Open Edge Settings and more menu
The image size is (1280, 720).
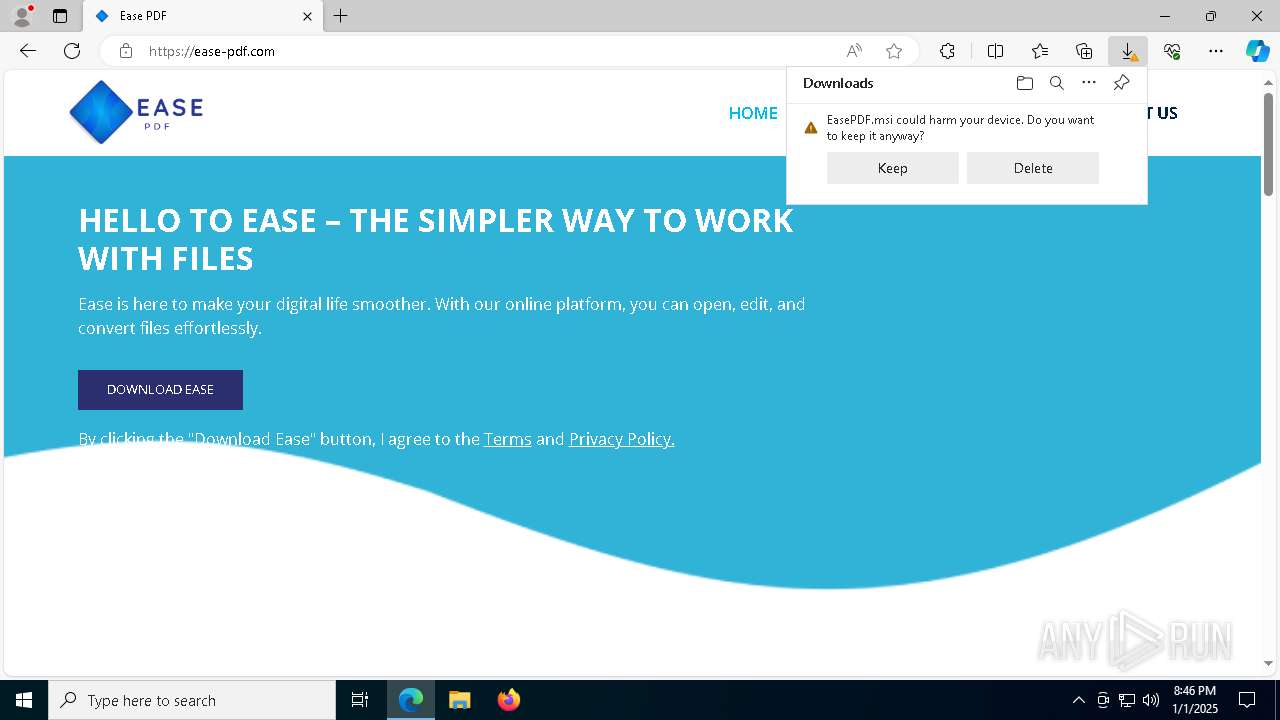coord(1216,51)
